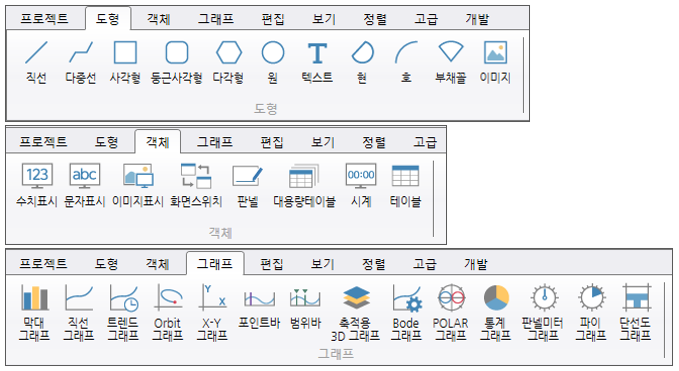The image size is (679, 371).
Task: Open 프로젝트 tab in middle 객체 ribbon
Action: pos(43,142)
